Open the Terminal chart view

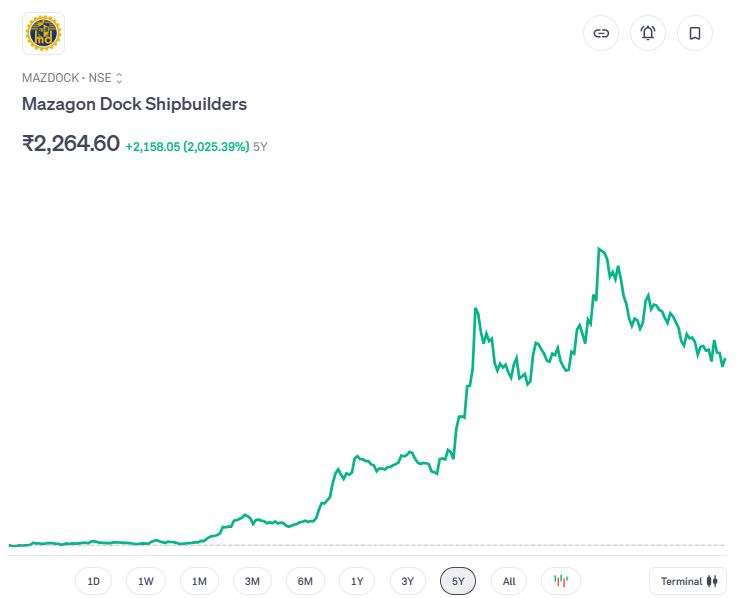click(688, 581)
